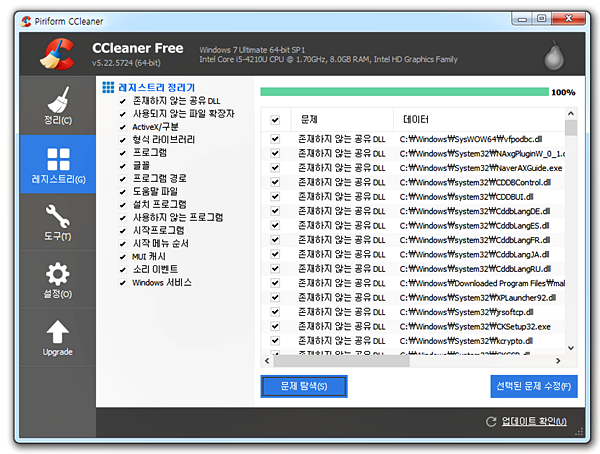The height and width of the screenshot is (454, 600).
Task: Click the results scroll up arrow
Action: (x=571, y=113)
